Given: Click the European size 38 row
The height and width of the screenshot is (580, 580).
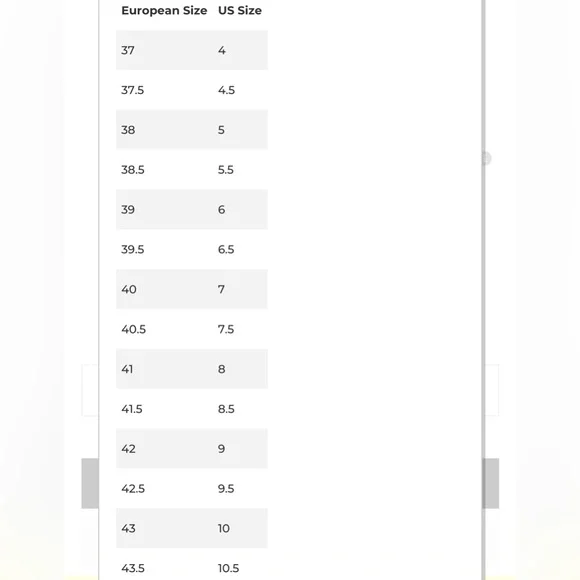Looking at the screenshot, I should (x=192, y=130).
